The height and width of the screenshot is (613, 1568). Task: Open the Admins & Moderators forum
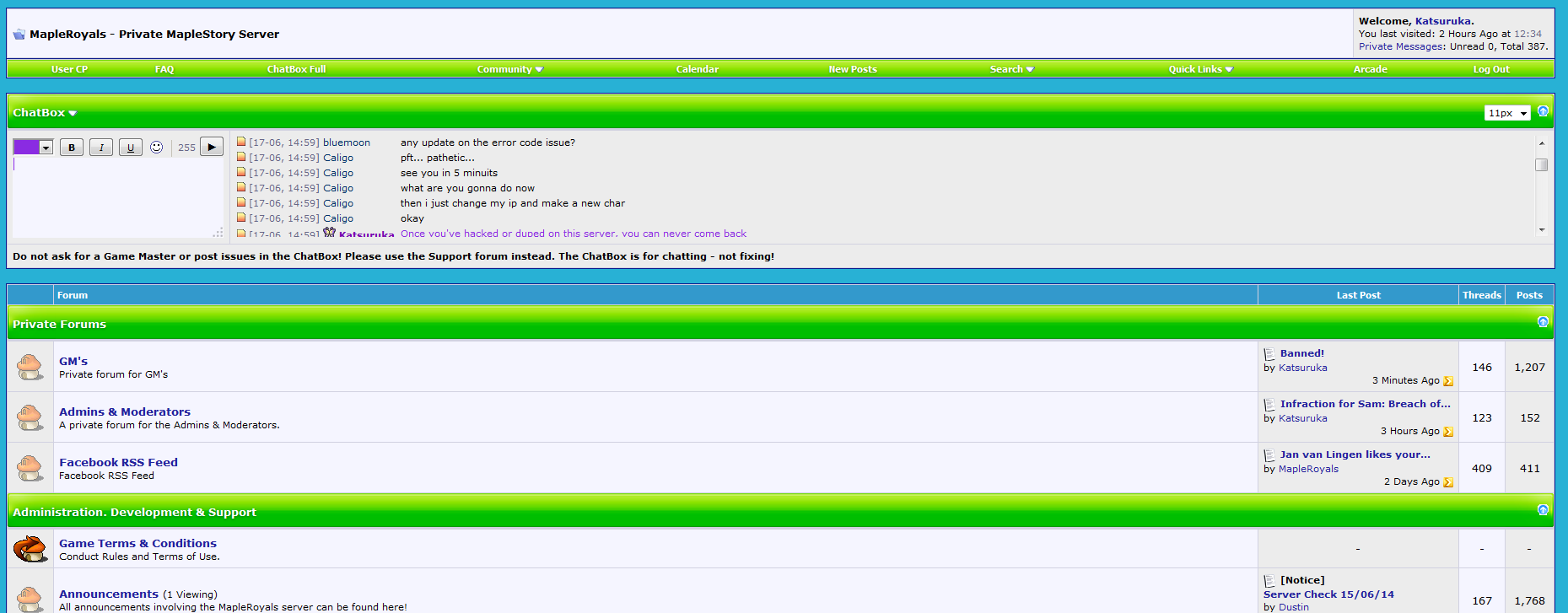[125, 411]
